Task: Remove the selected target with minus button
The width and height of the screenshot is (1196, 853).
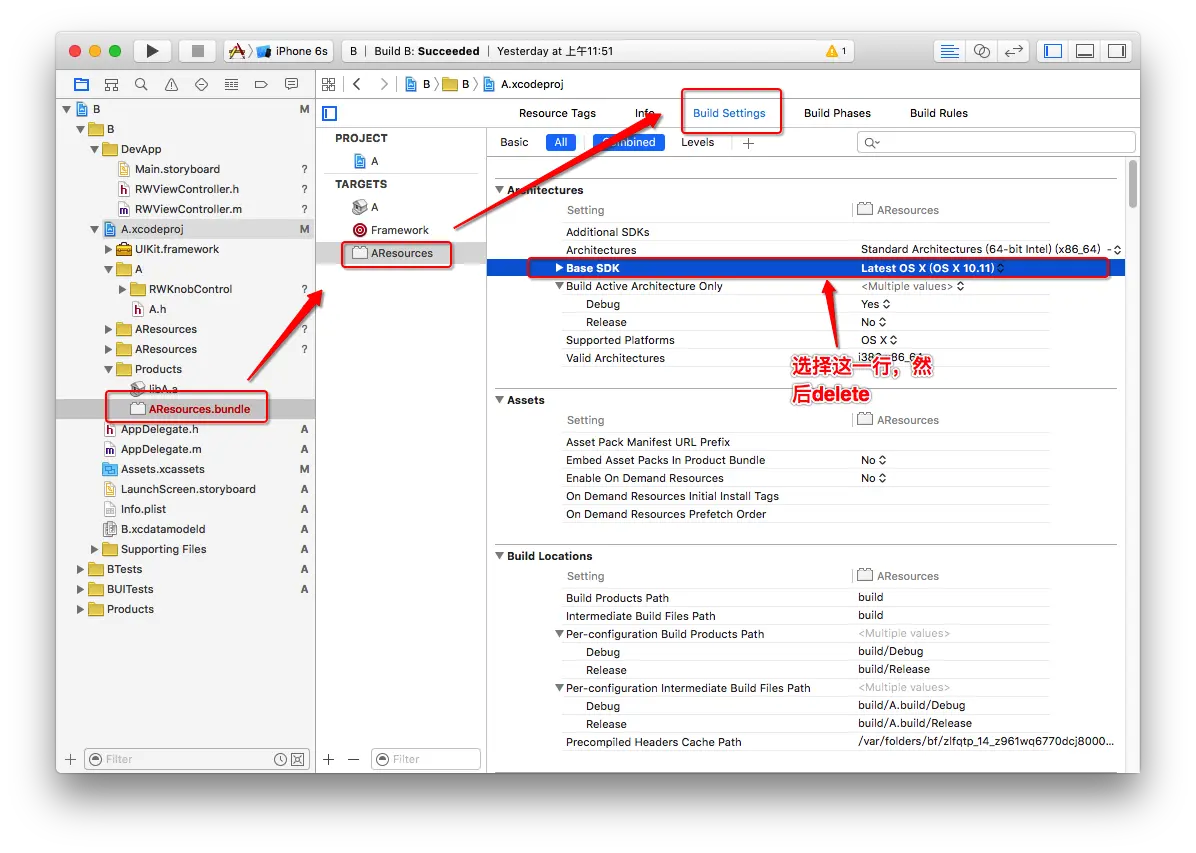Action: pos(353,759)
